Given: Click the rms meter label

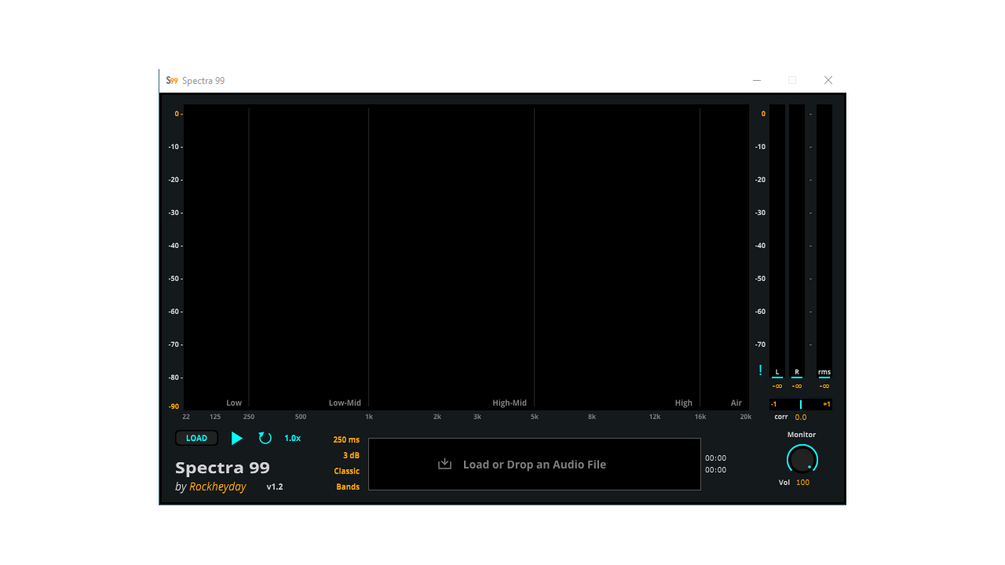Looking at the screenshot, I should pyautogui.click(x=824, y=372).
